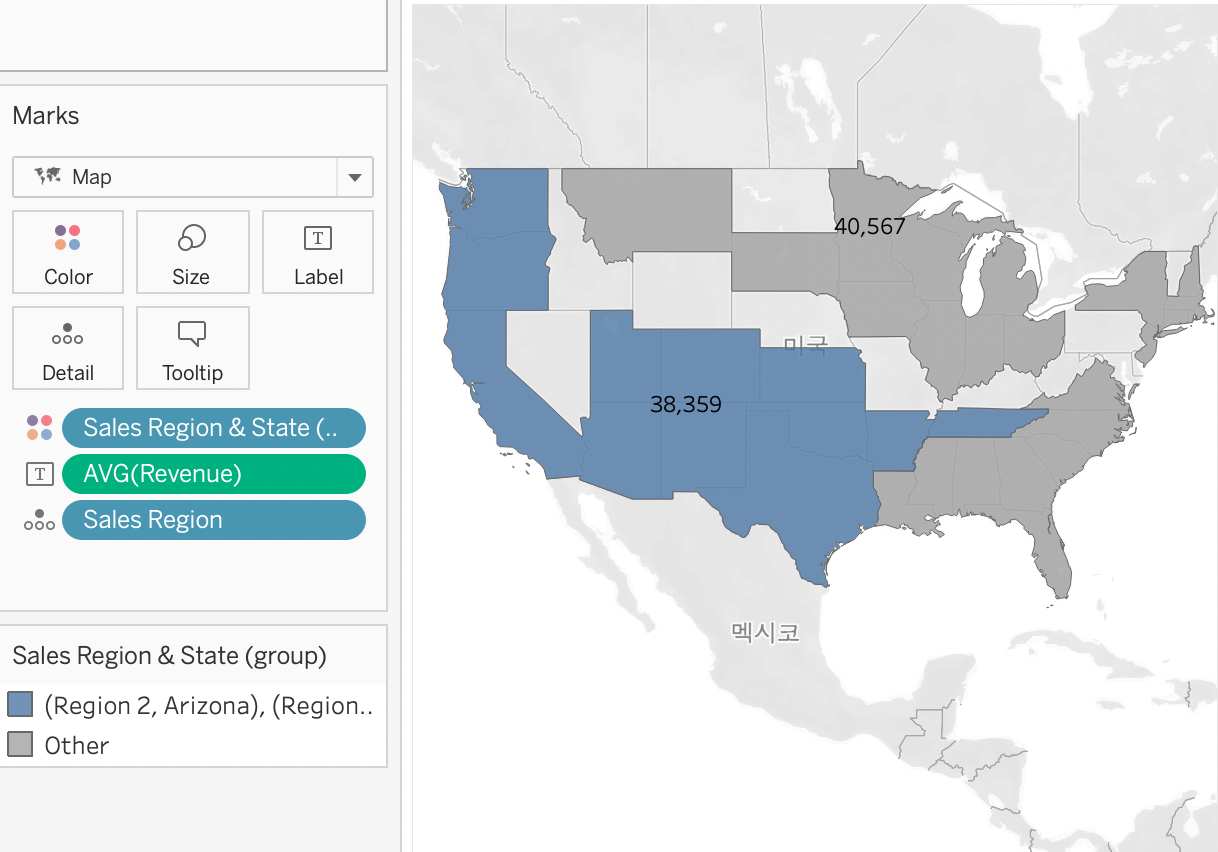1218x852 pixels.
Task: Select the Map mark type combo box
Action: [x=180, y=177]
